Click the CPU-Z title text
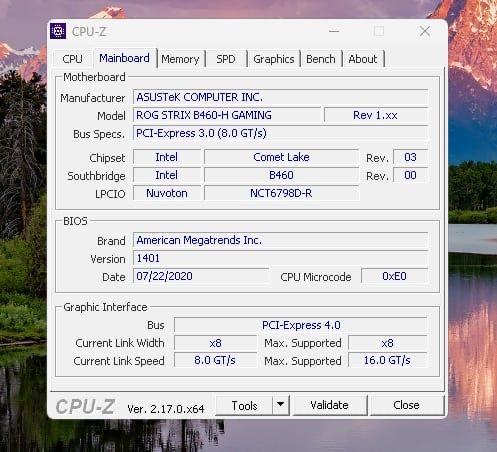The width and height of the screenshot is (497, 452). pos(89,32)
